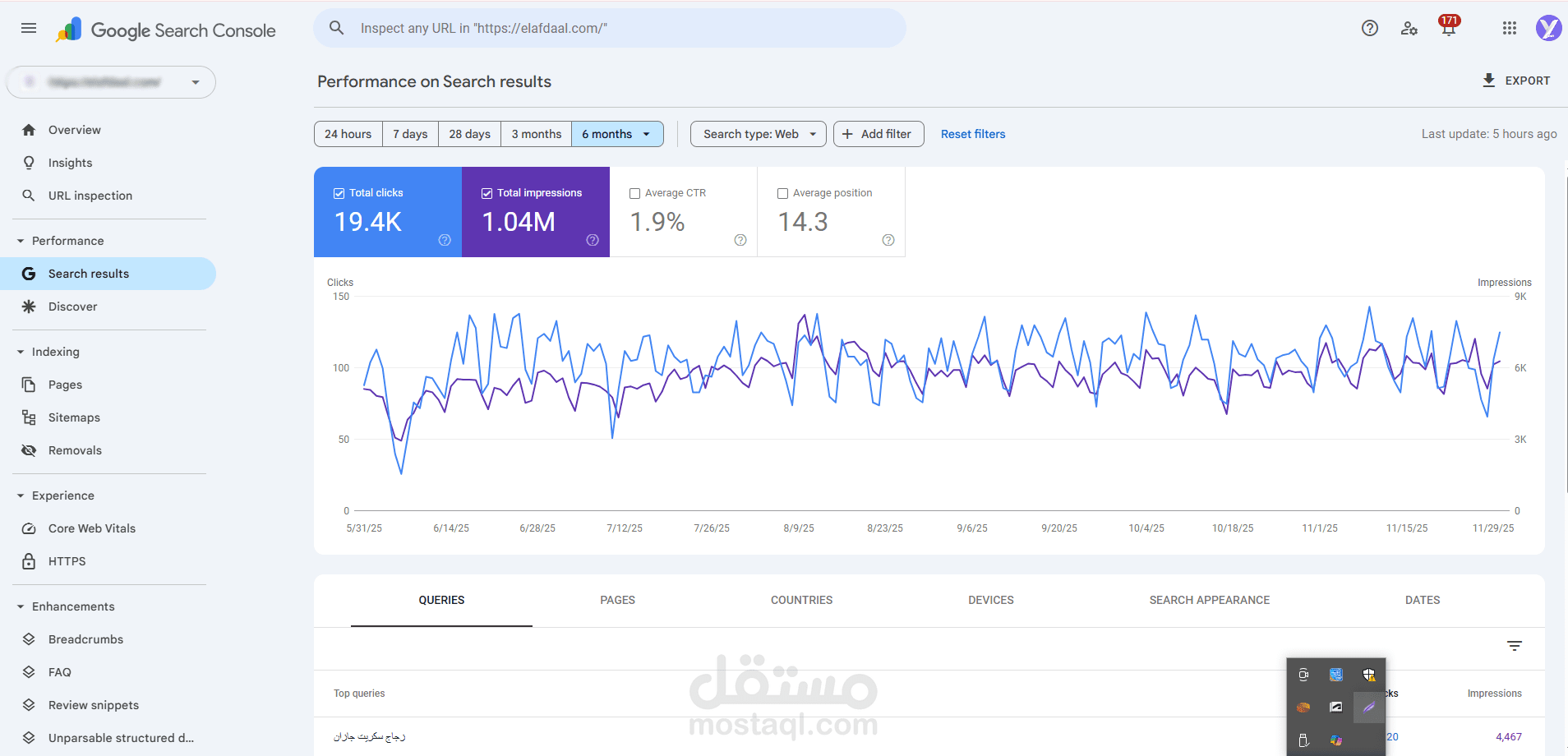The width and height of the screenshot is (1568, 756).
Task: Collapse the Performance sidebar section
Action: point(21,241)
